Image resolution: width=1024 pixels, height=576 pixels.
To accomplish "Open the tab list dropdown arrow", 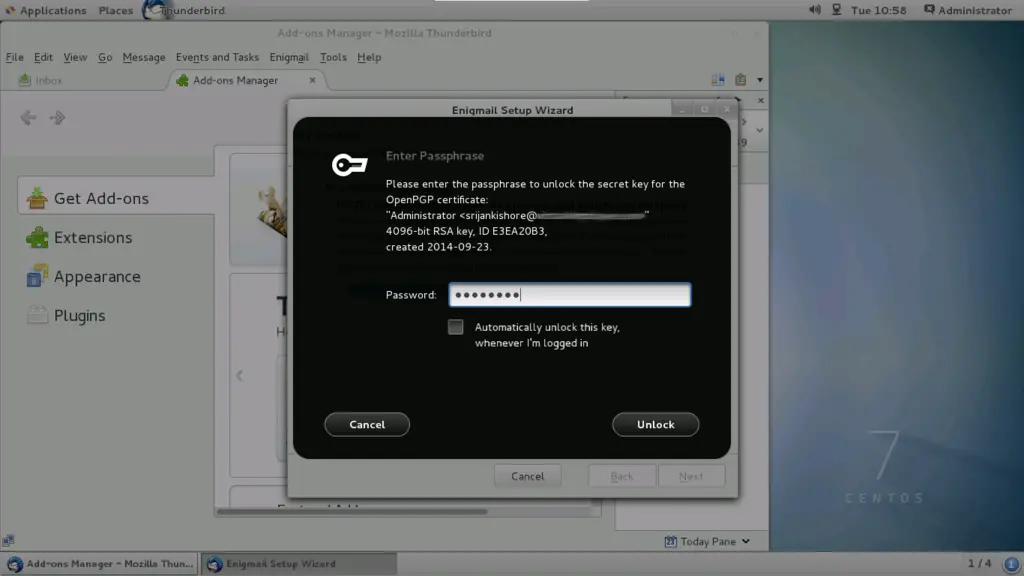I will (760, 80).
